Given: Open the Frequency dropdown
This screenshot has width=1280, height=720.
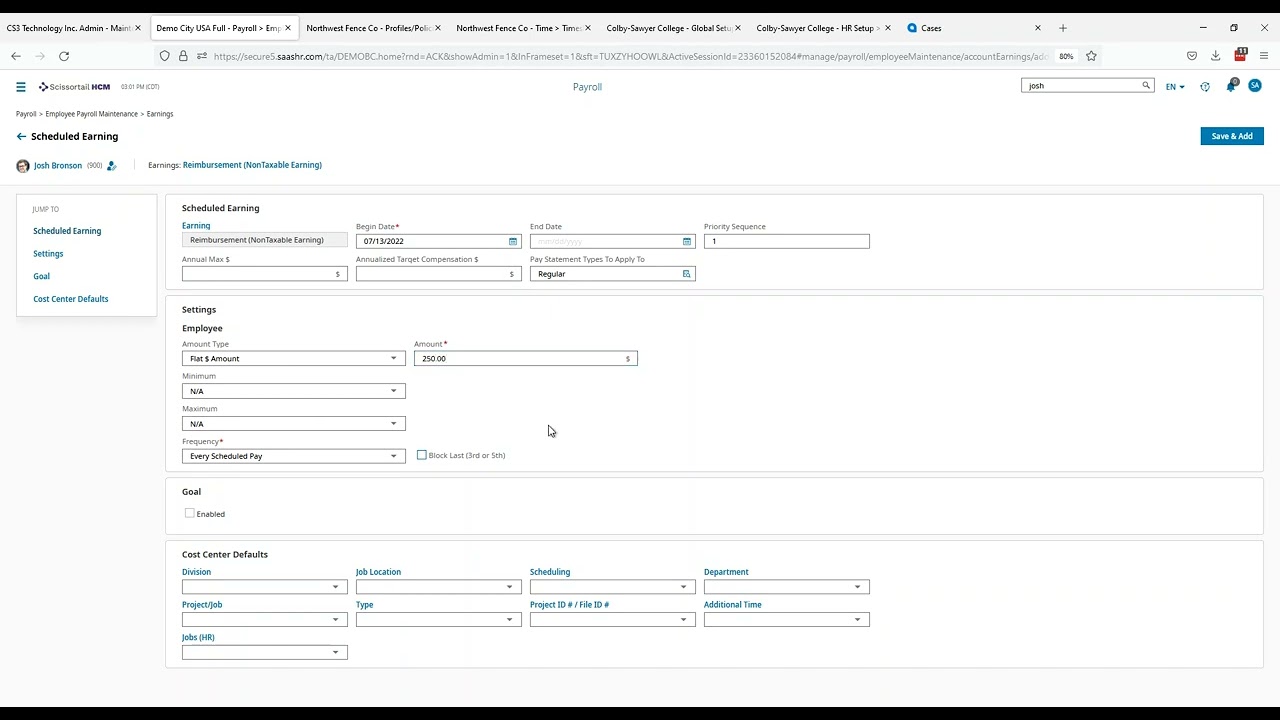Looking at the screenshot, I should (x=393, y=456).
